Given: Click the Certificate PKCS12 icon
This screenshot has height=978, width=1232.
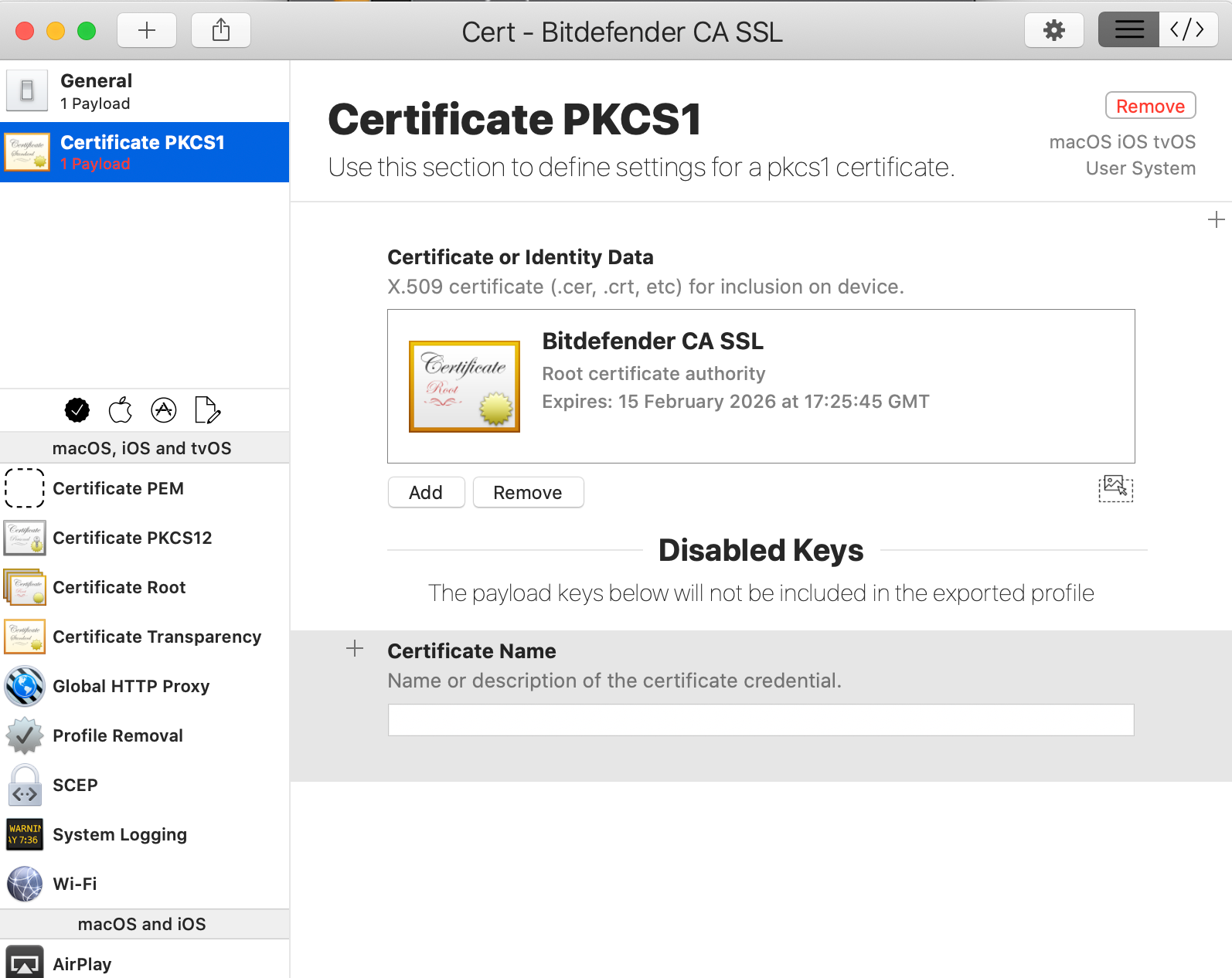Looking at the screenshot, I should pos(25,538).
